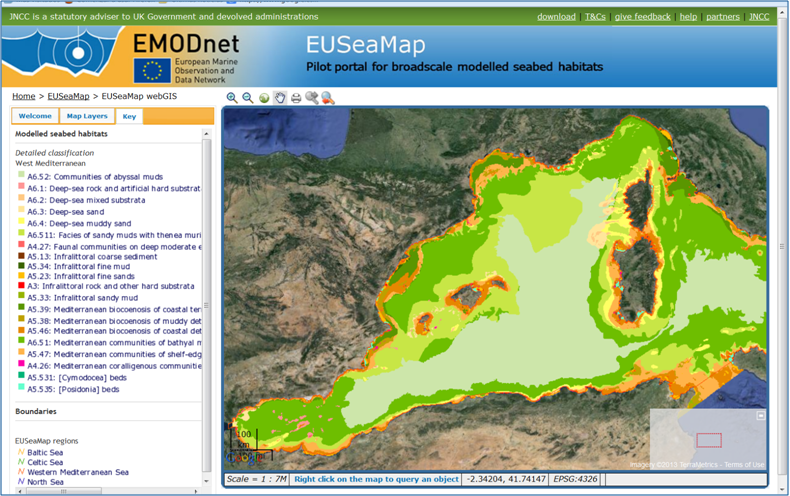This screenshot has width=790, height=496.
Task: Collapse the overview map with its minimize icon
Action: [761, 415]
